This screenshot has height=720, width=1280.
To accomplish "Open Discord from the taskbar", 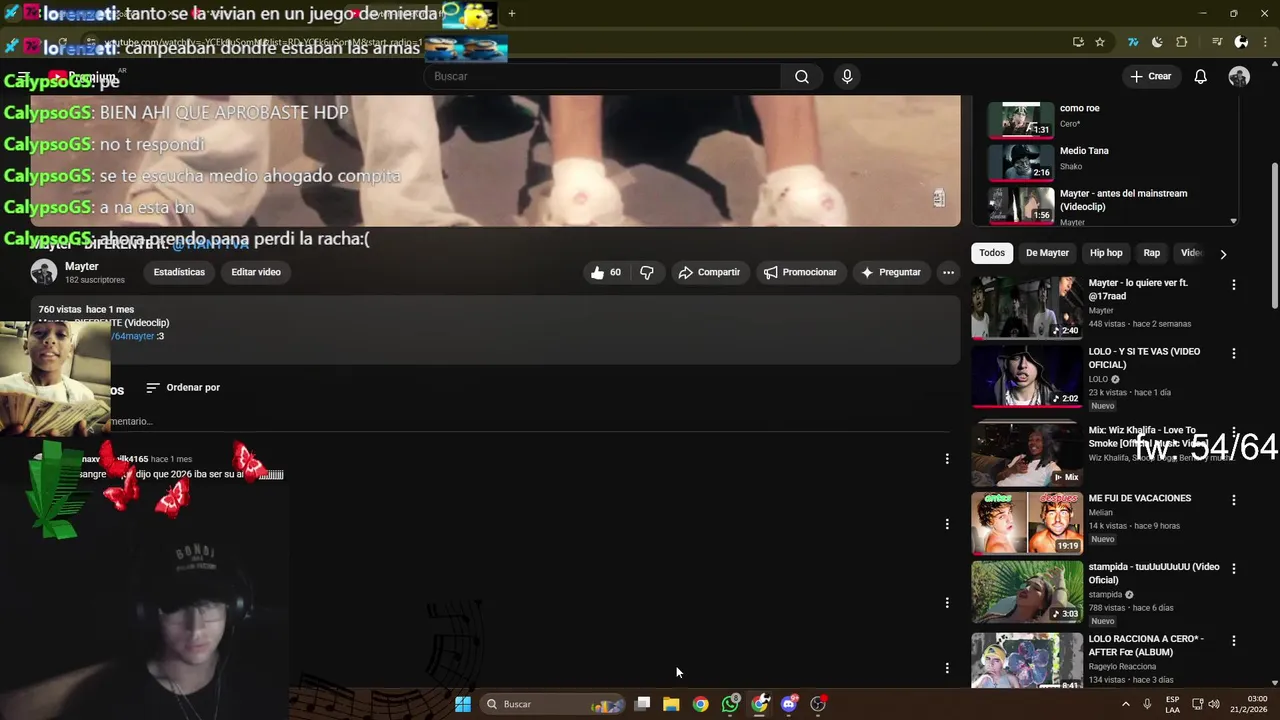I will coord(789,704).
